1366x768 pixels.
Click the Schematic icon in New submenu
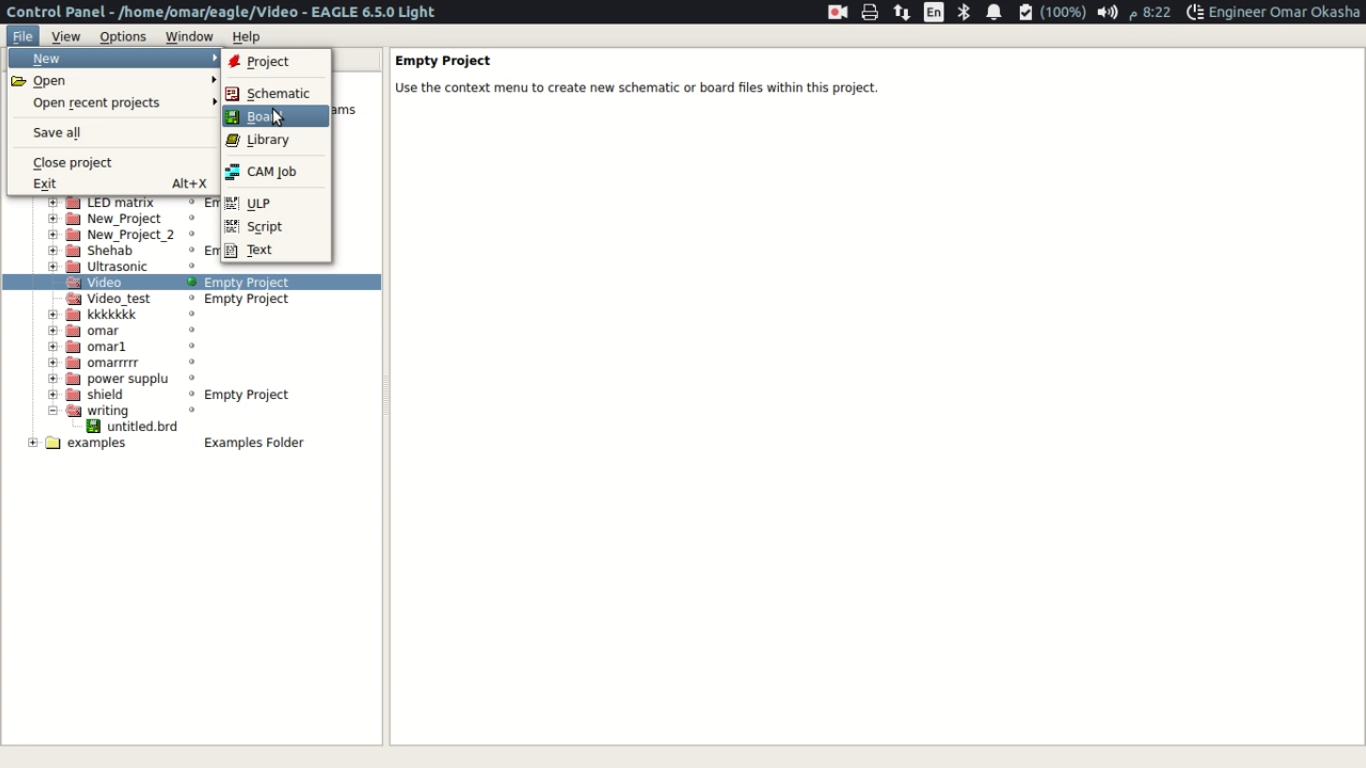click(x=232, y=94)
